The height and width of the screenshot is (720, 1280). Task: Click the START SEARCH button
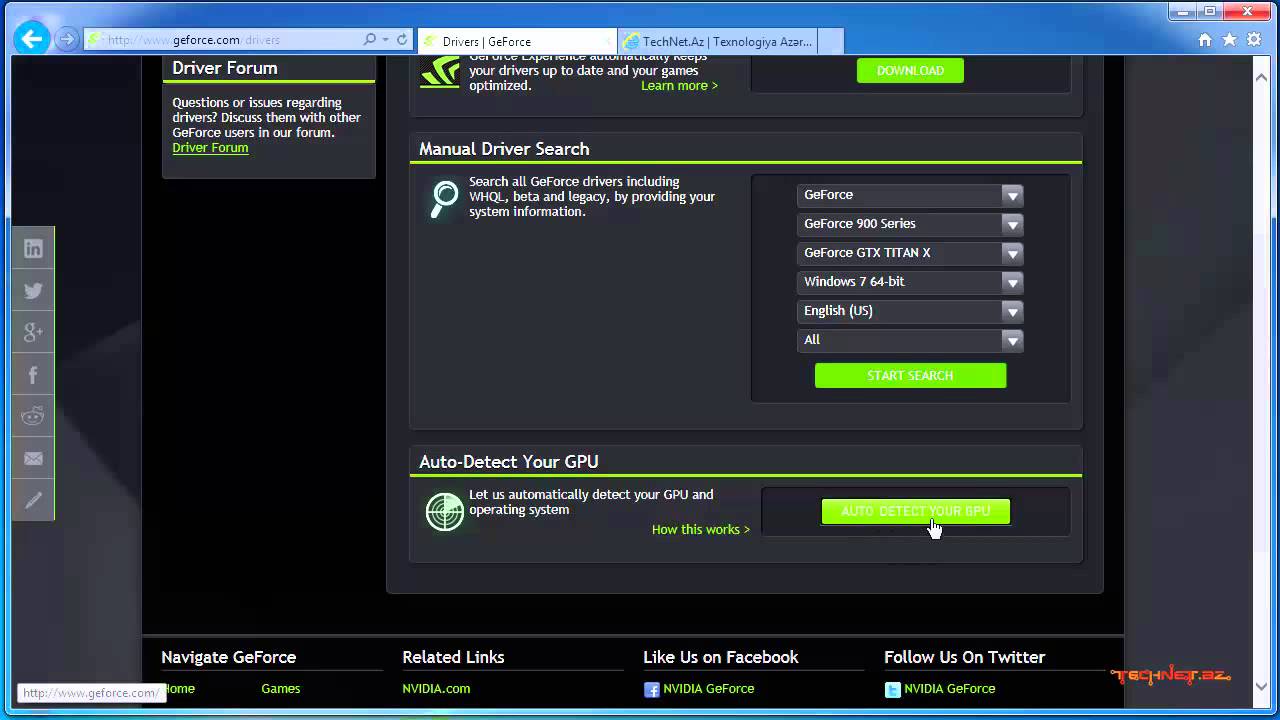coord(910,375)
